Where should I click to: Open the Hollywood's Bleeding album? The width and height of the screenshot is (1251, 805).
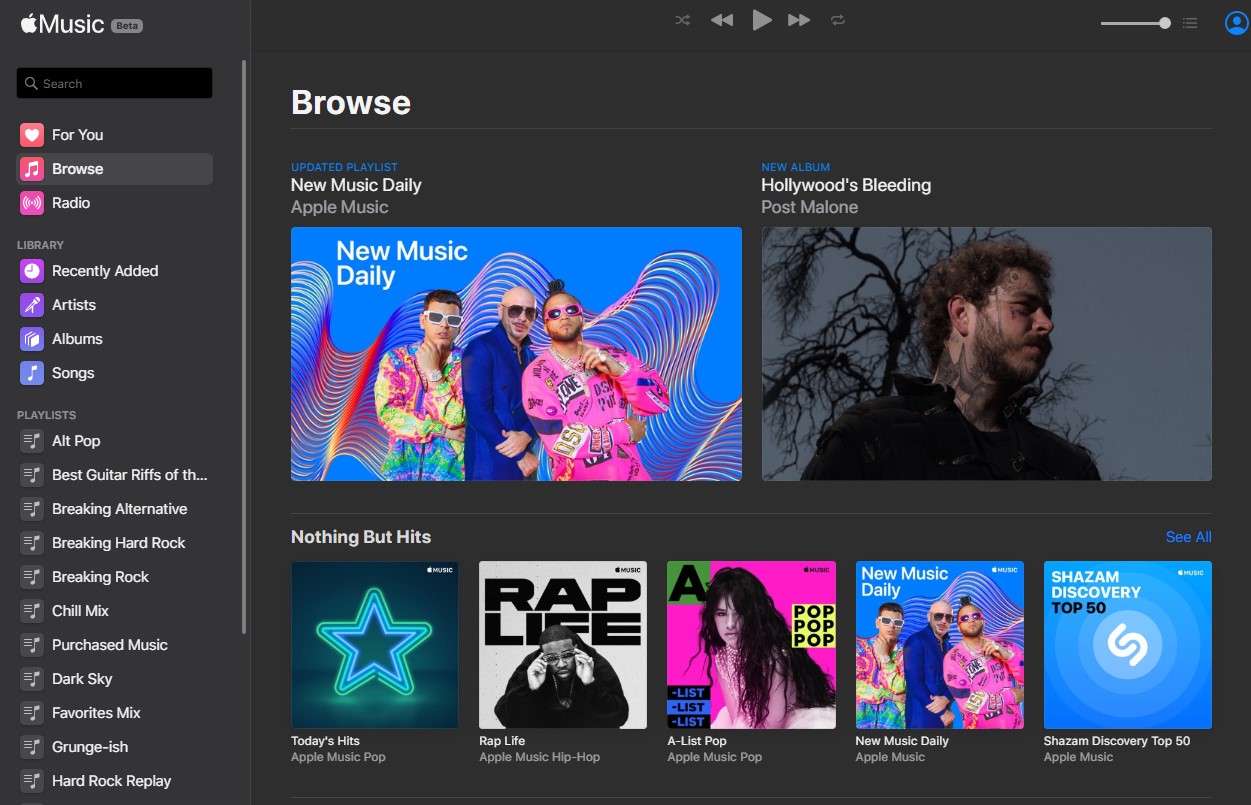click(986, 354)
